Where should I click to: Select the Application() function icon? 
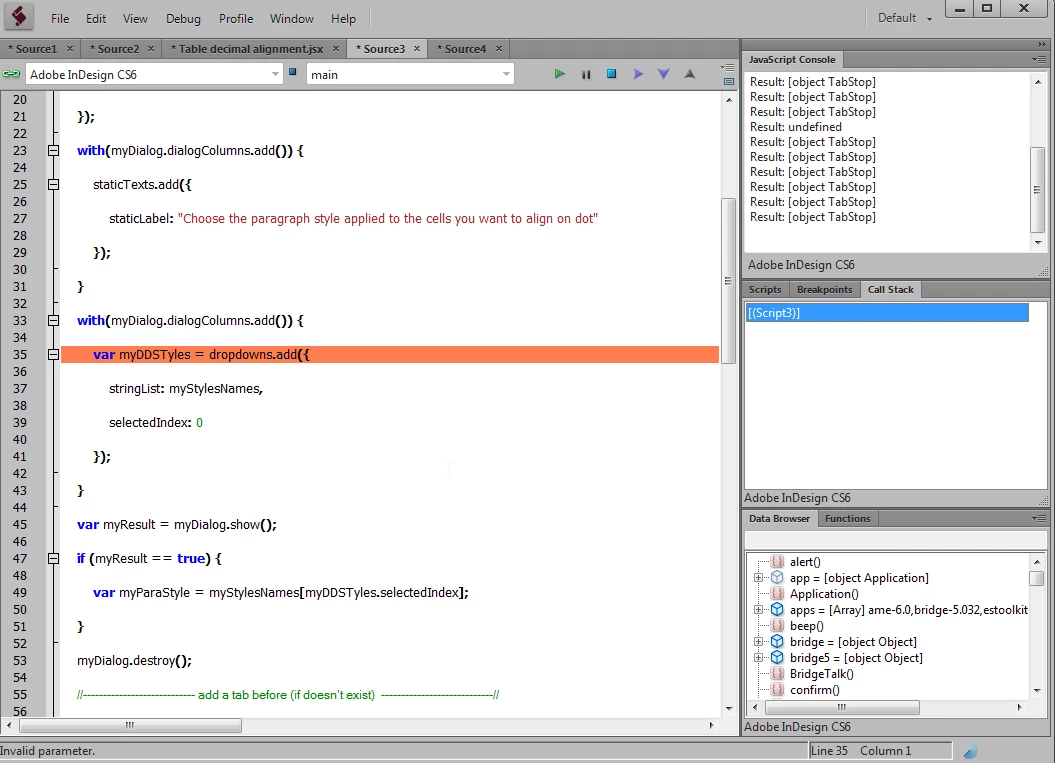(777, 593)
